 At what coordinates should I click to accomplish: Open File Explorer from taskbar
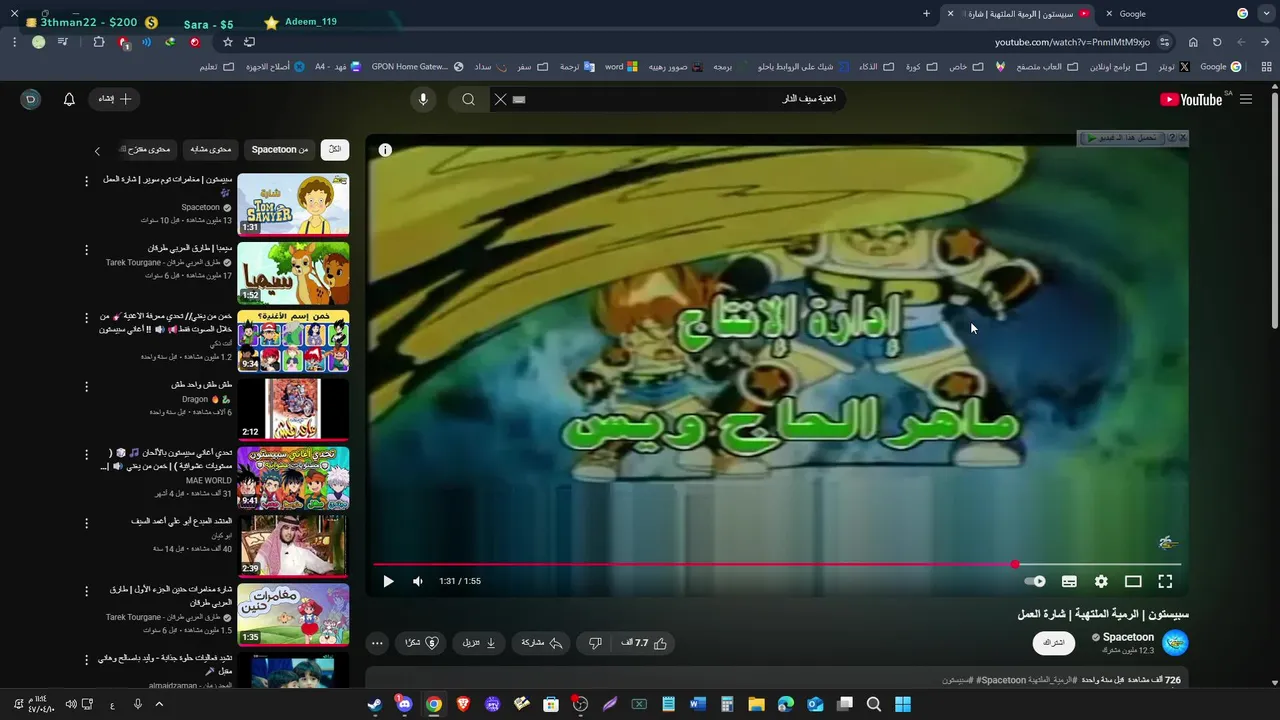pos(756,704)
